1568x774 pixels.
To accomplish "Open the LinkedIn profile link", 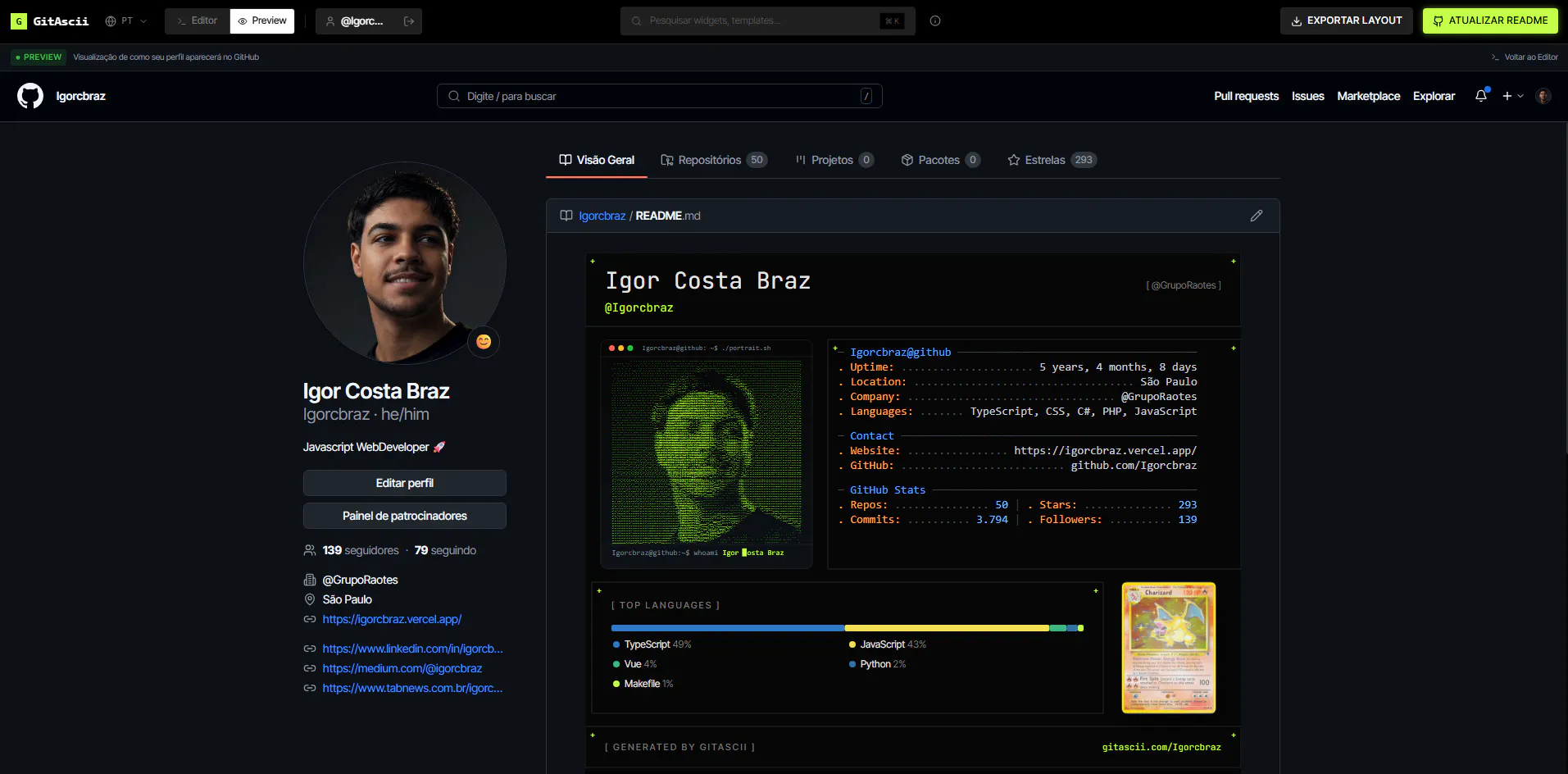I will coord(412,649).
